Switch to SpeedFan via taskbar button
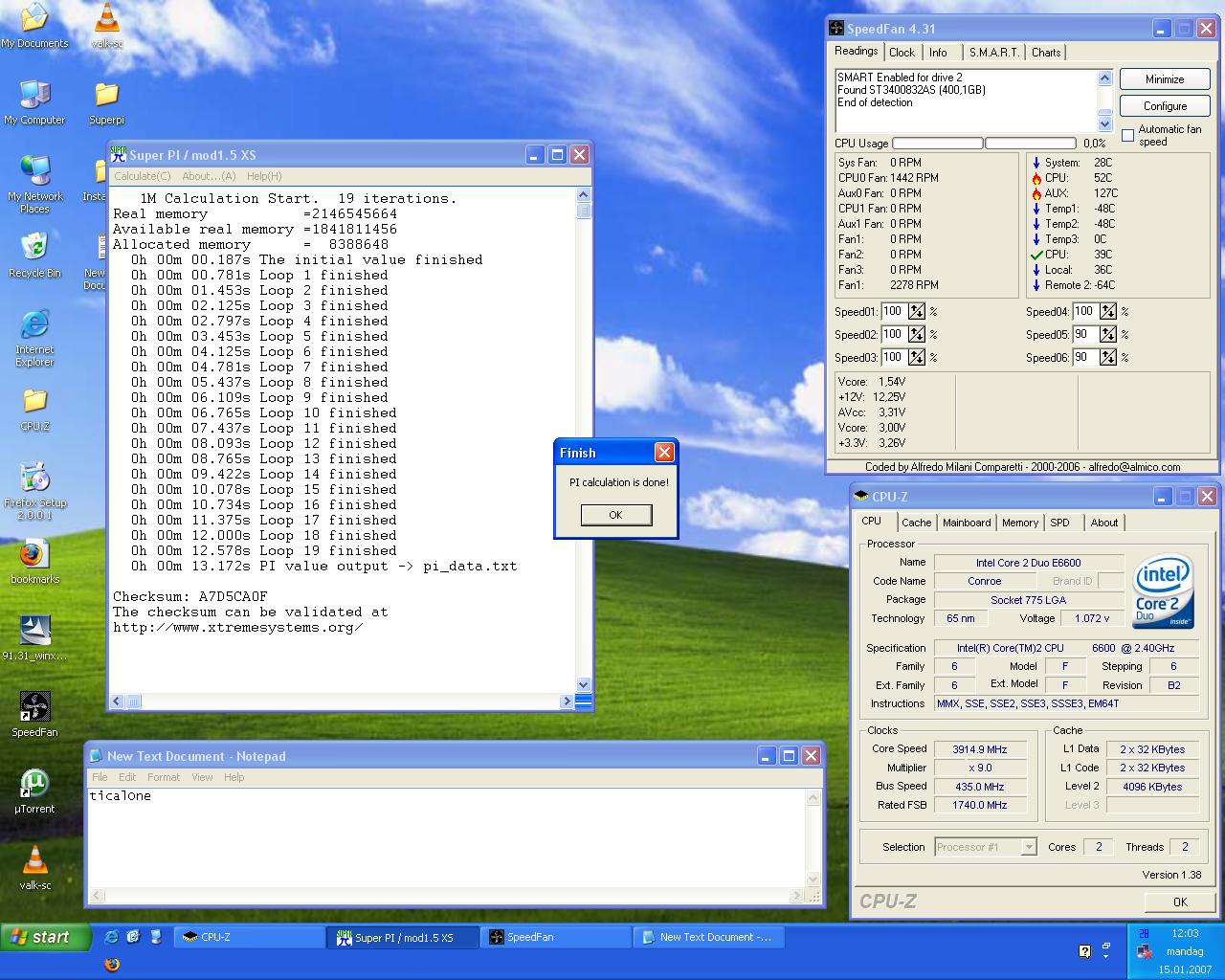1225x980 pixels. [555, 937]
